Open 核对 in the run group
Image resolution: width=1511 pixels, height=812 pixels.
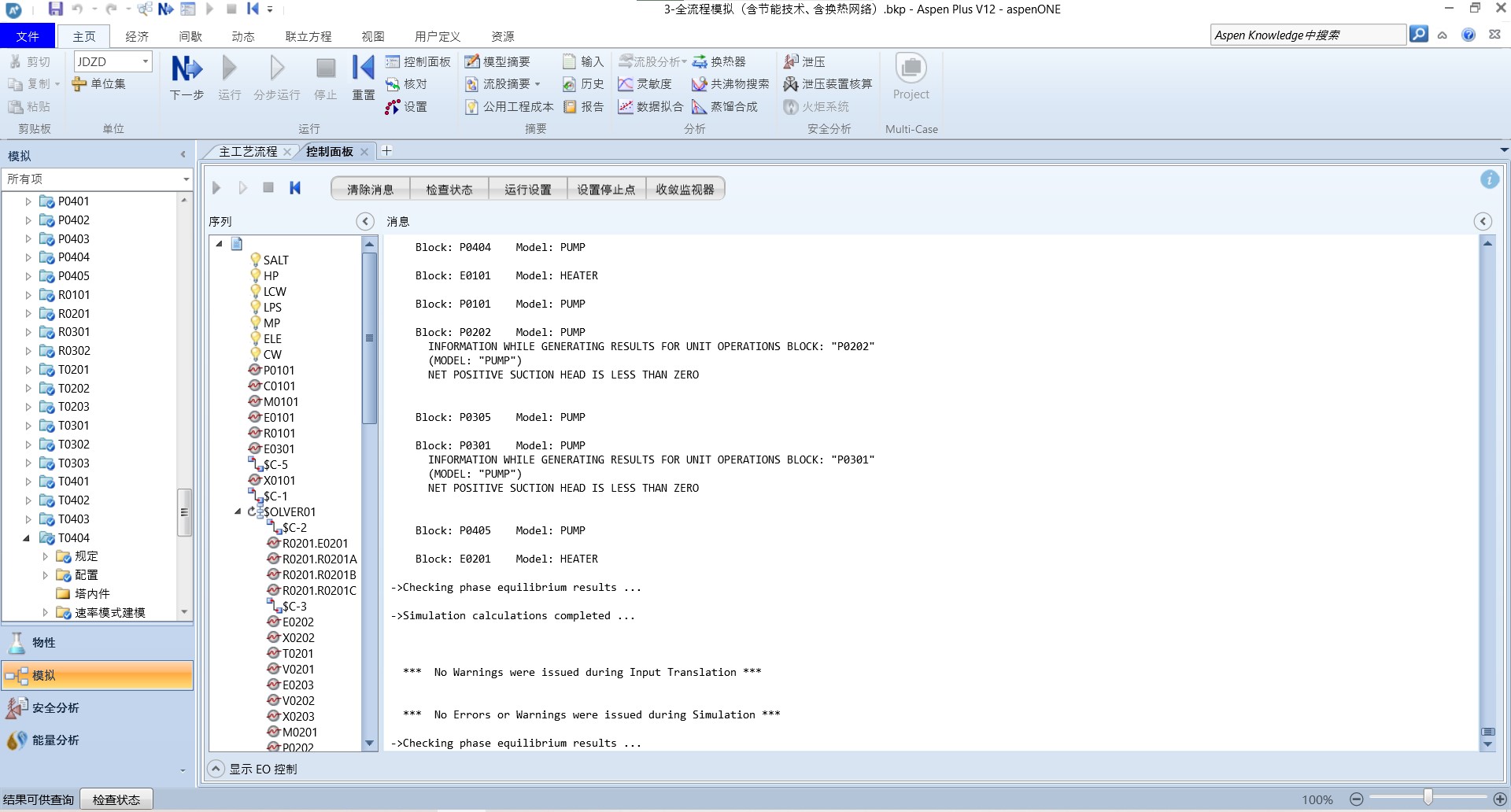tap(406, 84)
